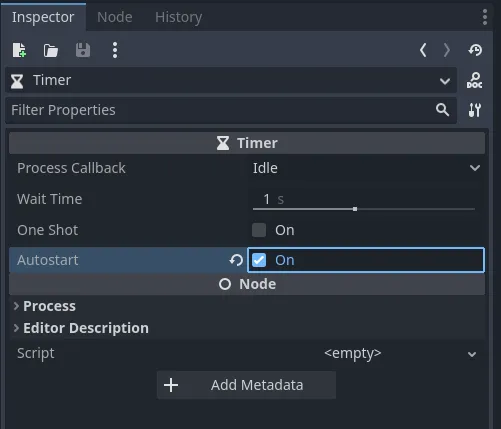Enable the One Shot checkbox
501x429 pixels.
pyautogui.click(x=259, y=230)
